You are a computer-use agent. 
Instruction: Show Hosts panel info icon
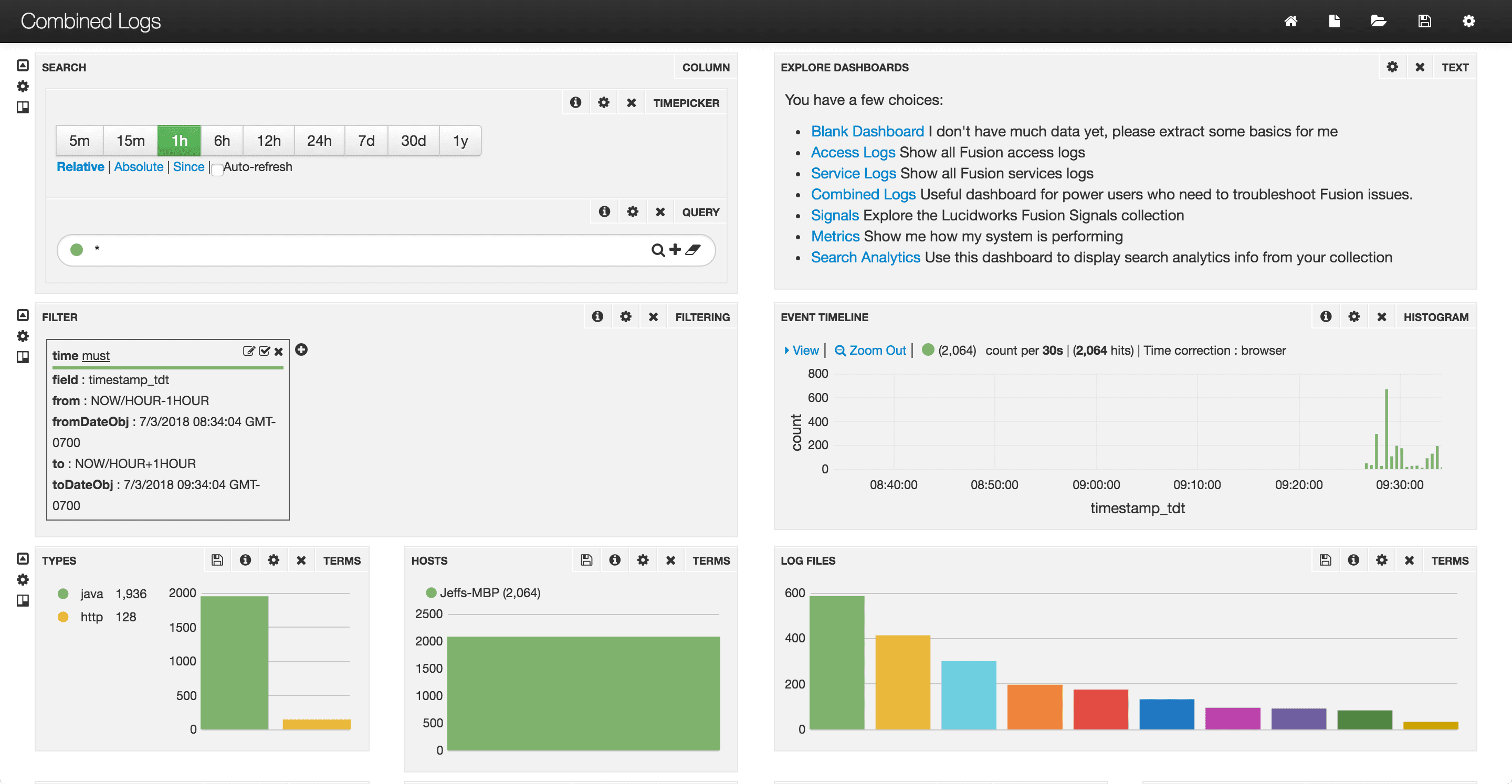[x=615, y=560]
